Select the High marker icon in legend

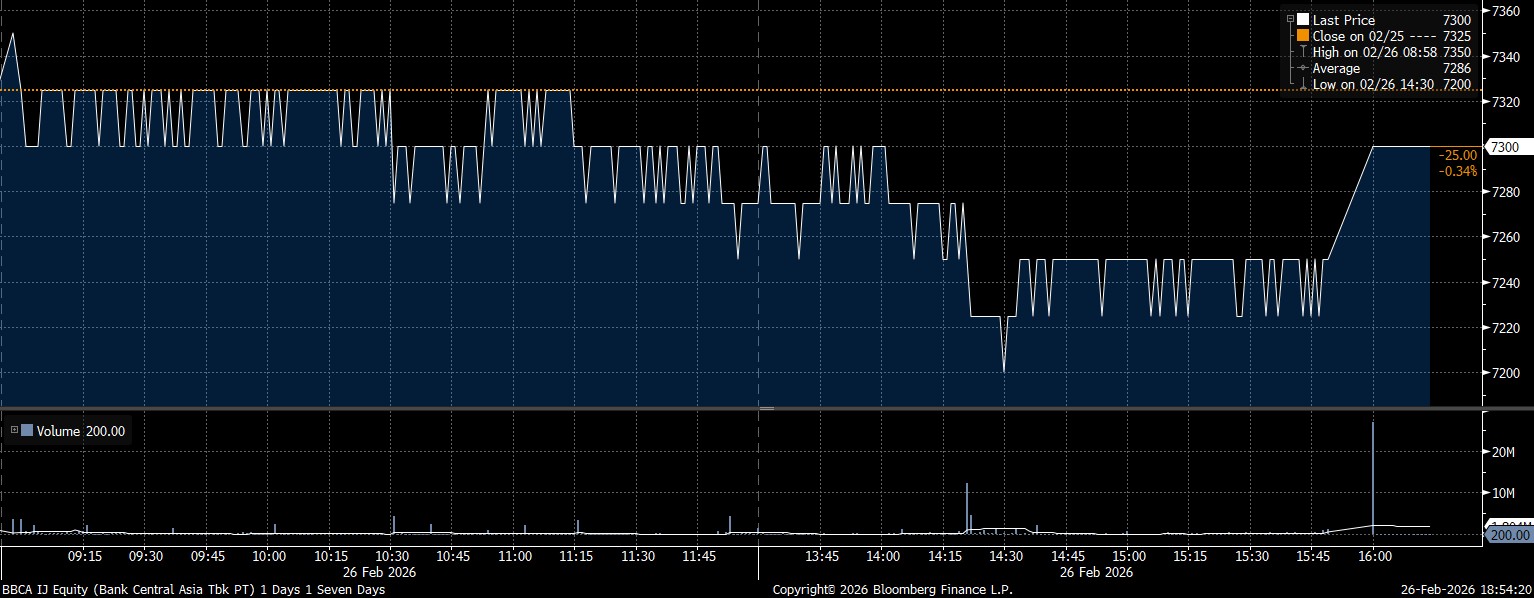(x=1302, y=52)
